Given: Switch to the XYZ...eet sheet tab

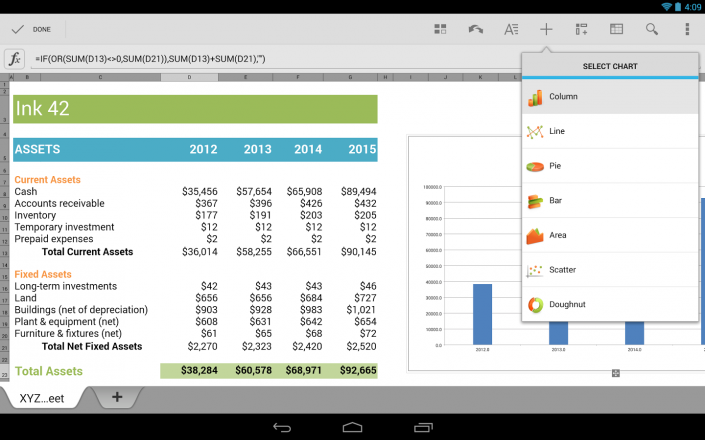Looking at the screenshot, I should click(x=42, y=398).
